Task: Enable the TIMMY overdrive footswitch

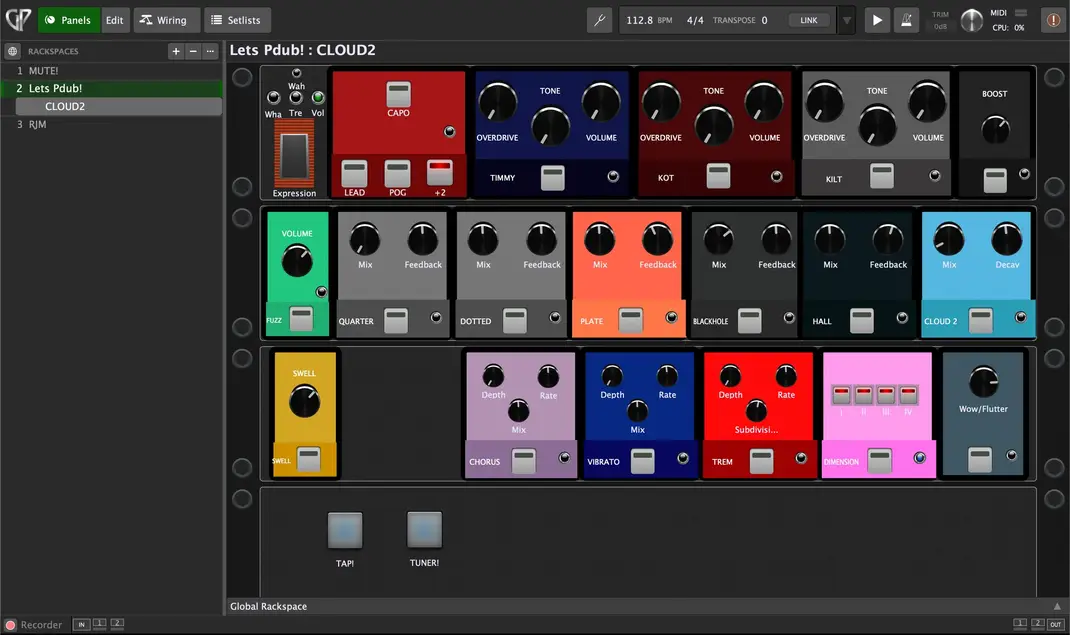Action: pyautogui.click(x=553, y=177)
